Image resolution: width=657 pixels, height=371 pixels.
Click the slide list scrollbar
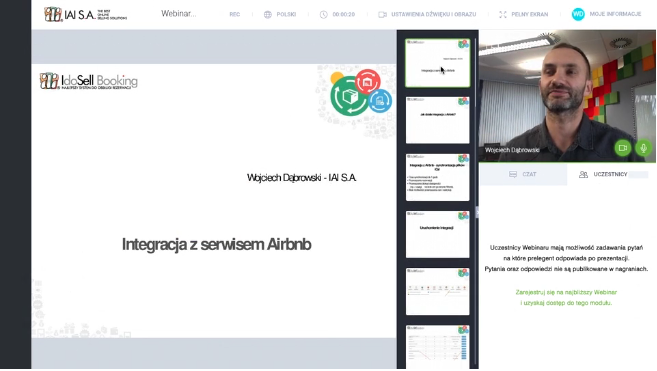(x=476, y=201)
